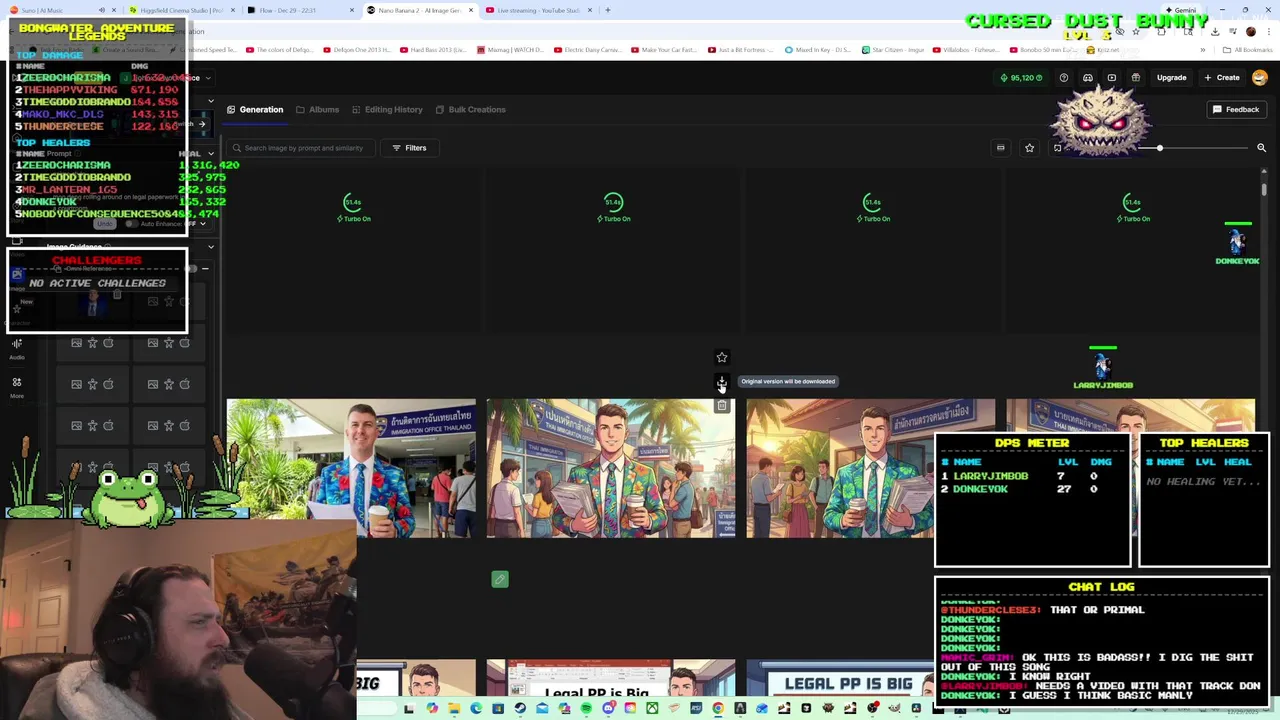Screen dimensions: 1280x720
Task: Open the Albums tab
Action: (317, 109)
